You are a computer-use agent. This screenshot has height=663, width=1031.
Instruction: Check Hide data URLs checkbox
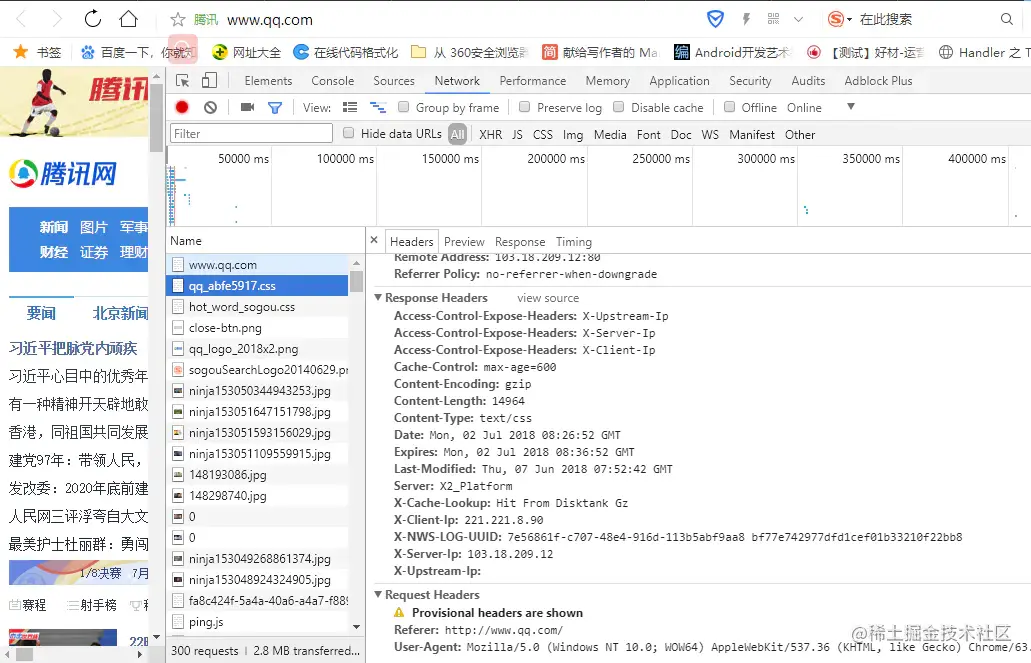click(348, 133)
